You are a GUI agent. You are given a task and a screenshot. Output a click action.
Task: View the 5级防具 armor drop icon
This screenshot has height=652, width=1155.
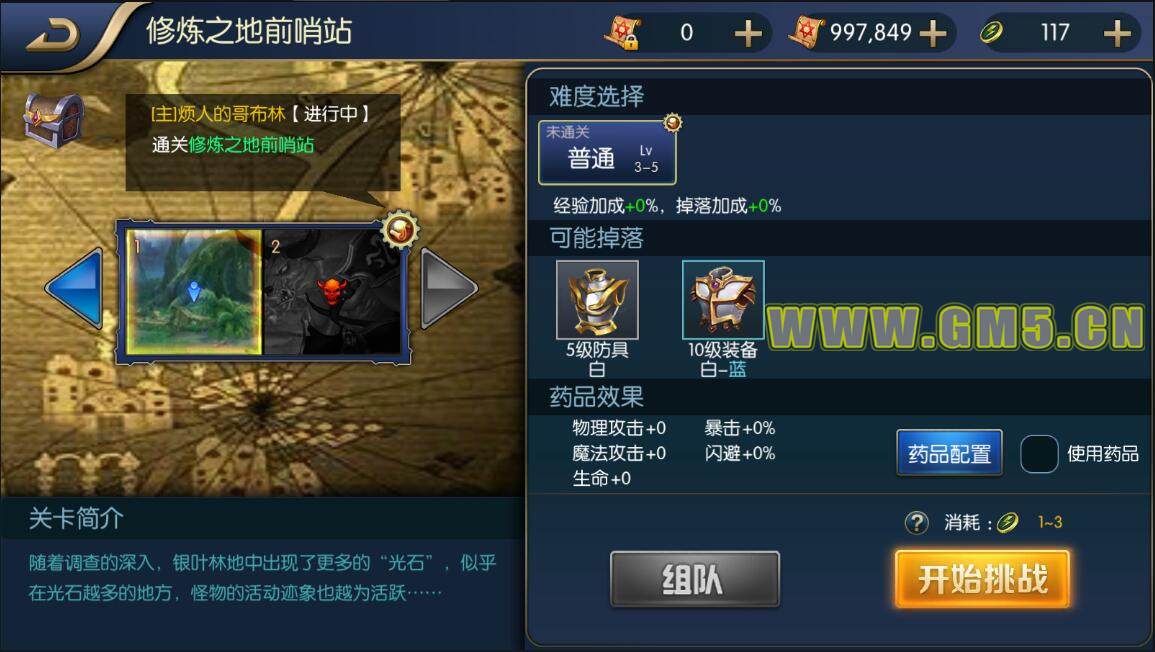[597, 299]
